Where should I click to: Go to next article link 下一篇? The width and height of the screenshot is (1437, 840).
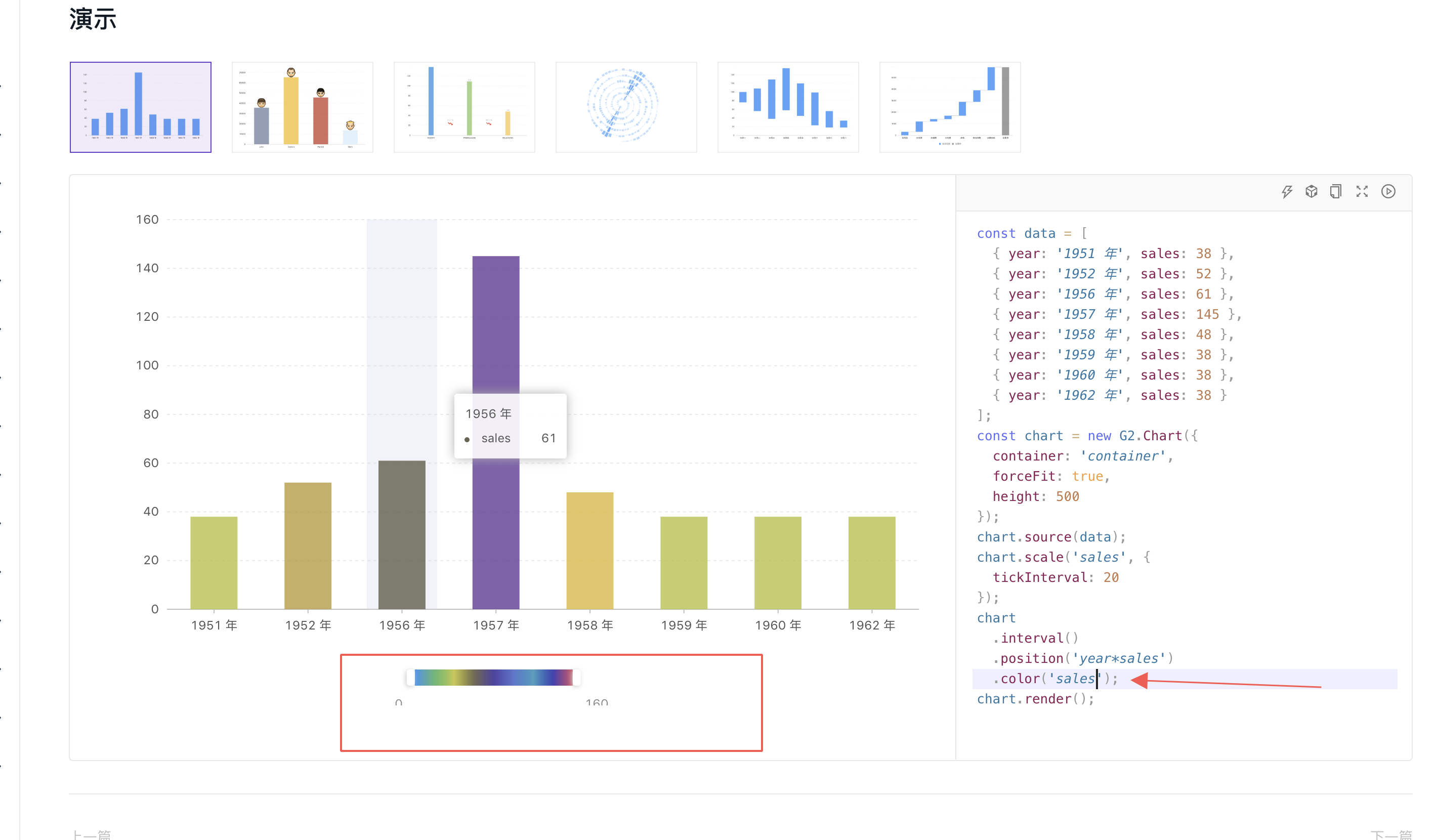pos(1390,834)
